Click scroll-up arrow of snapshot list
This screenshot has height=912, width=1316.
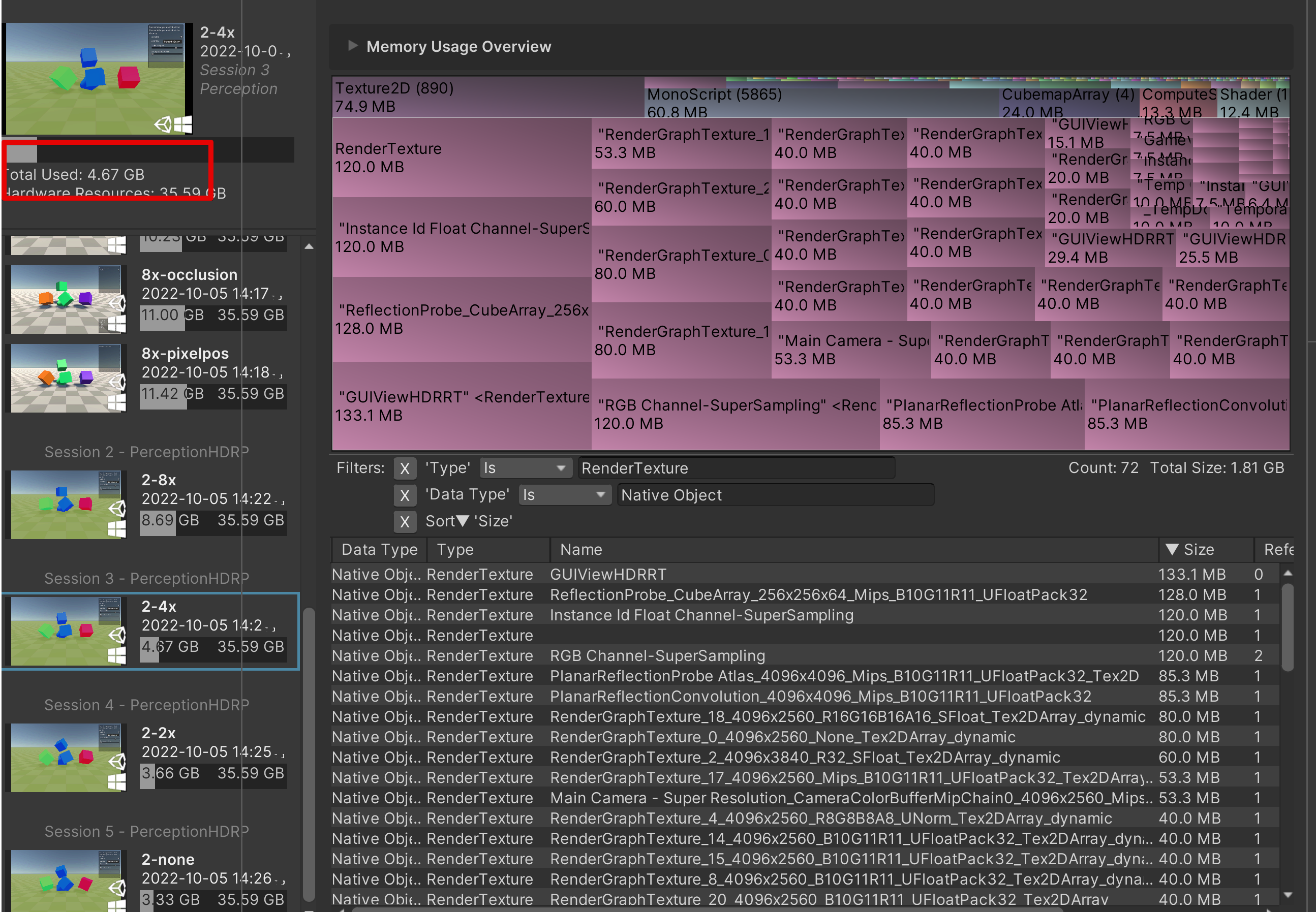pos(309,247)
